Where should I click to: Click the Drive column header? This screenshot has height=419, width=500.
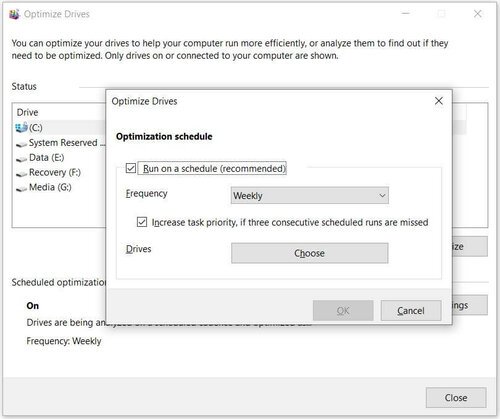click(27, 112)
